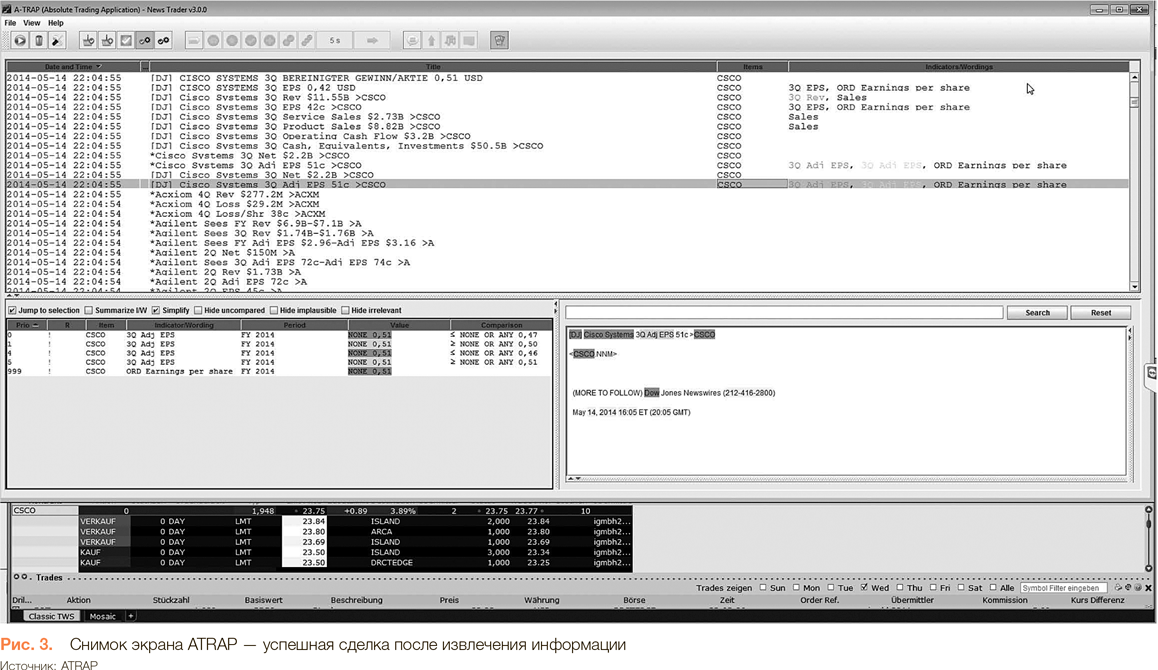The height and width of the screenshot is (670, 1158).
Task: Click the last icon in the toolbar
Action: 499,41
